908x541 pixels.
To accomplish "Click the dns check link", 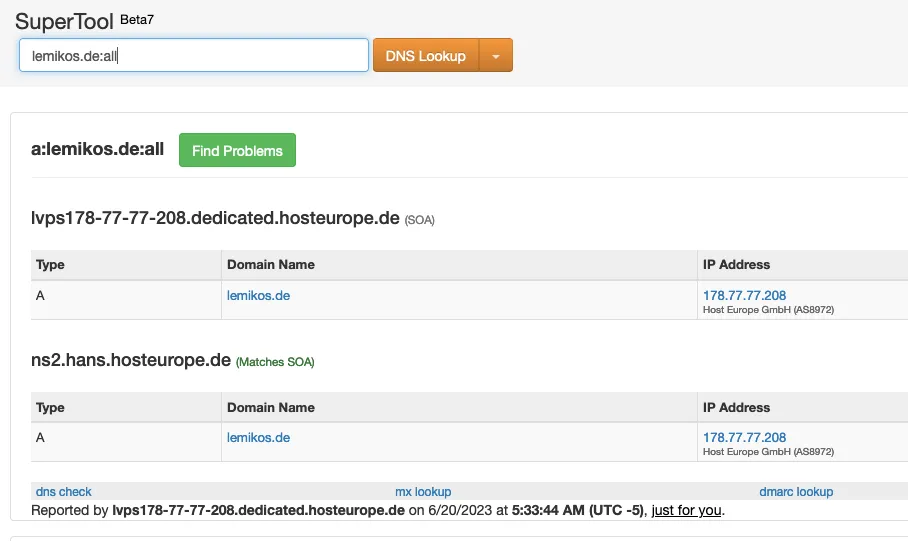I will 64,491.
